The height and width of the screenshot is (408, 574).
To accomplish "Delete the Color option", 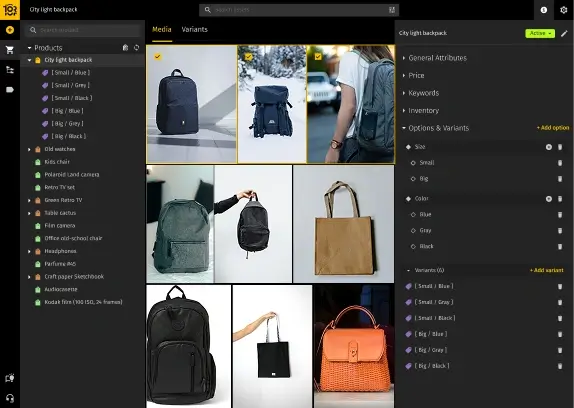I will pyautogui.click(x=560, y=199).
